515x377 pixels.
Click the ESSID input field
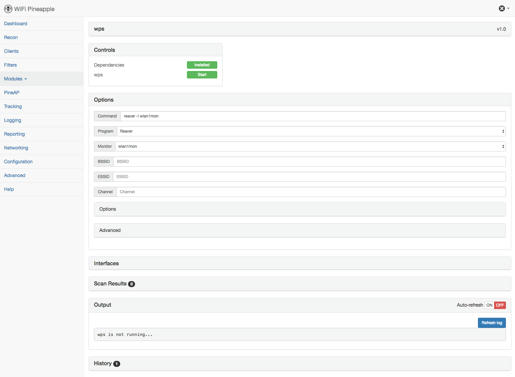(x=309, y=177)
